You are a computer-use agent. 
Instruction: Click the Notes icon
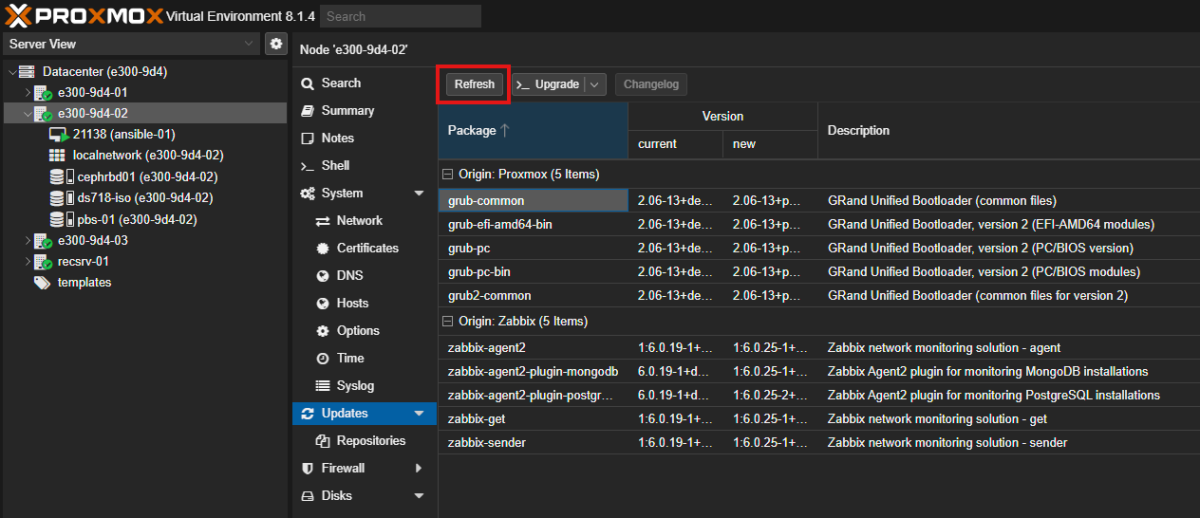(x=308, y=138)
